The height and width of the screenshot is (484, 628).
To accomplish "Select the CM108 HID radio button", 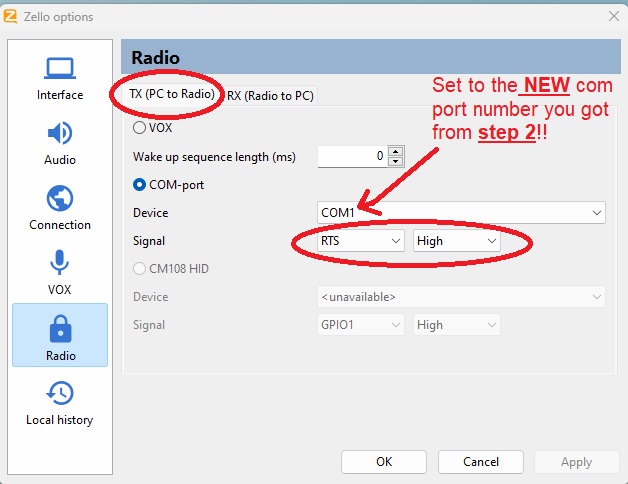I will (139, 268).
